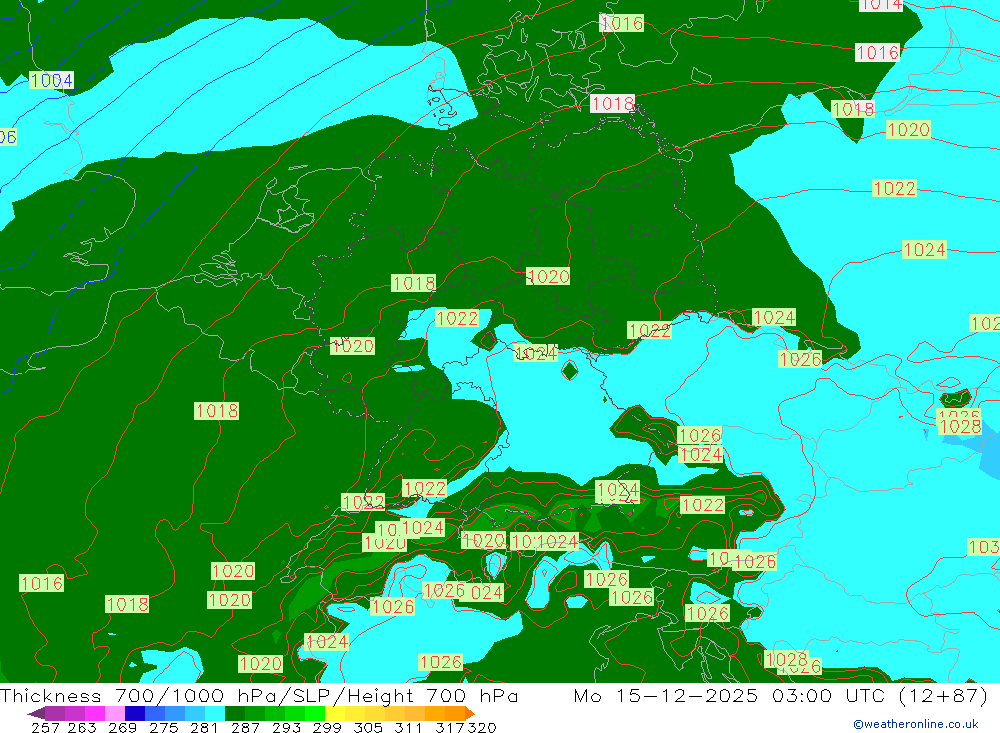Click the legend value 263

(82, 727)
